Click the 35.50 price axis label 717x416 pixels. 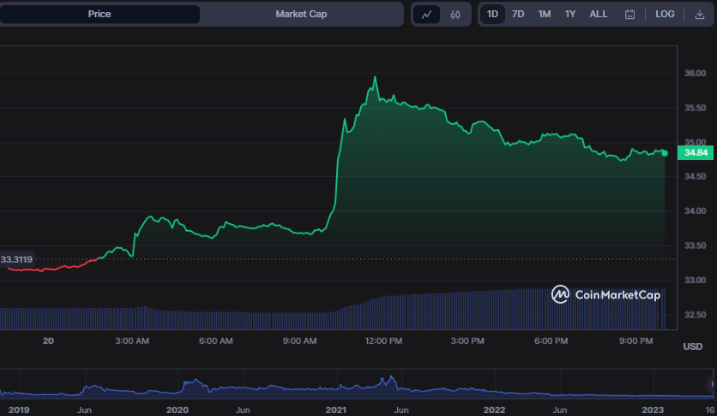click(x=695, y=108)
